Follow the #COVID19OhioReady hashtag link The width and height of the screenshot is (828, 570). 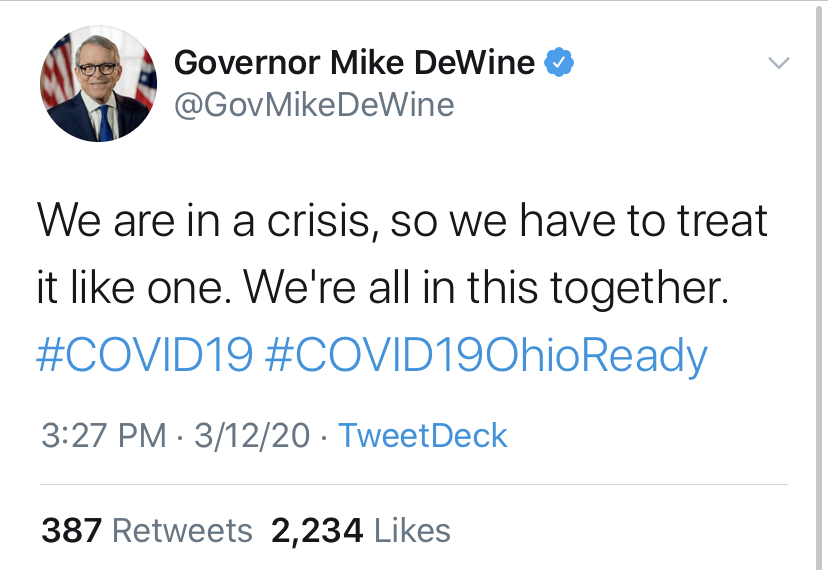point(486,356)
